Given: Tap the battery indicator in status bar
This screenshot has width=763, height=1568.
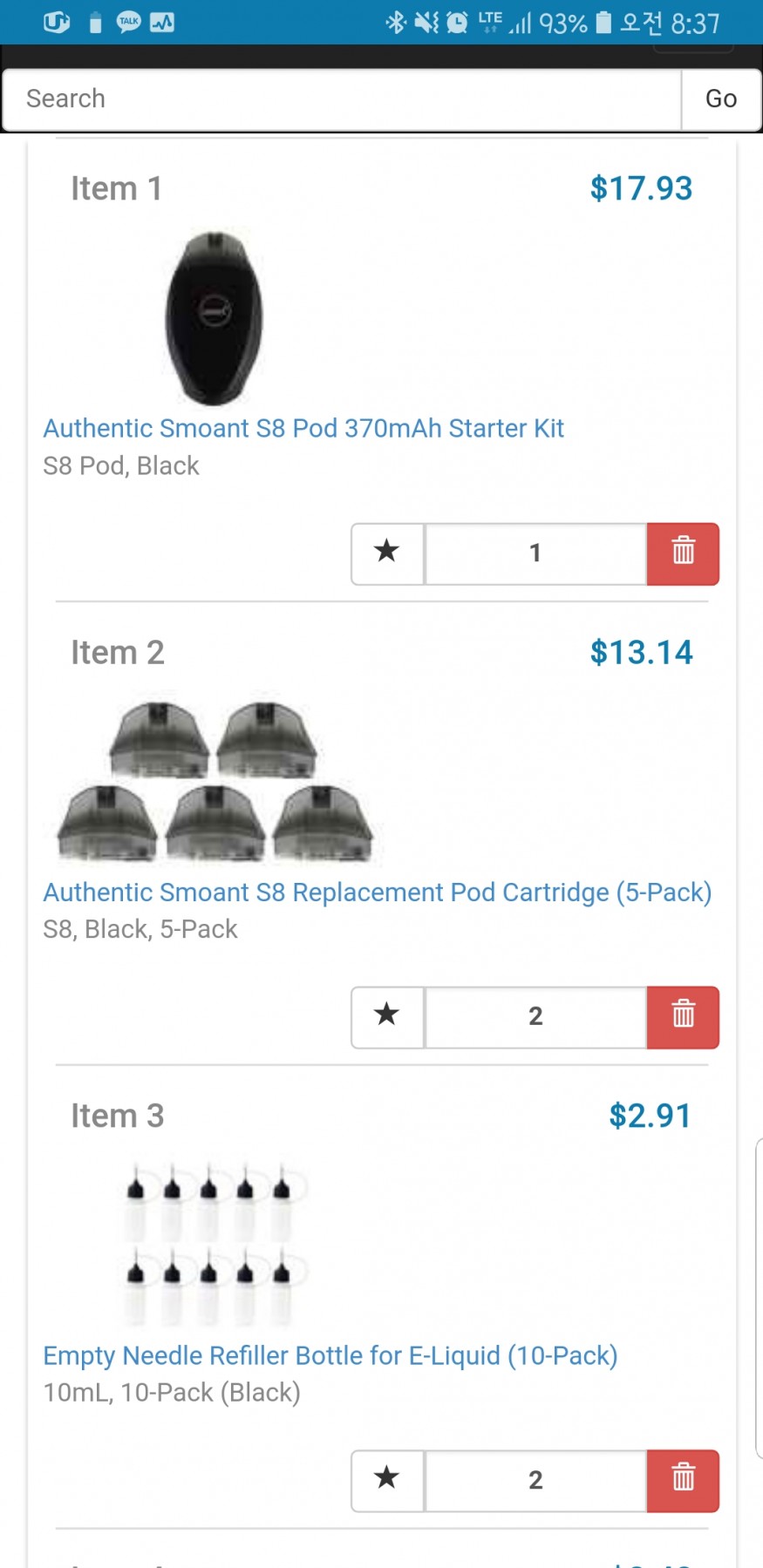Looking at the screenshot, I should (x=603, y=23).
